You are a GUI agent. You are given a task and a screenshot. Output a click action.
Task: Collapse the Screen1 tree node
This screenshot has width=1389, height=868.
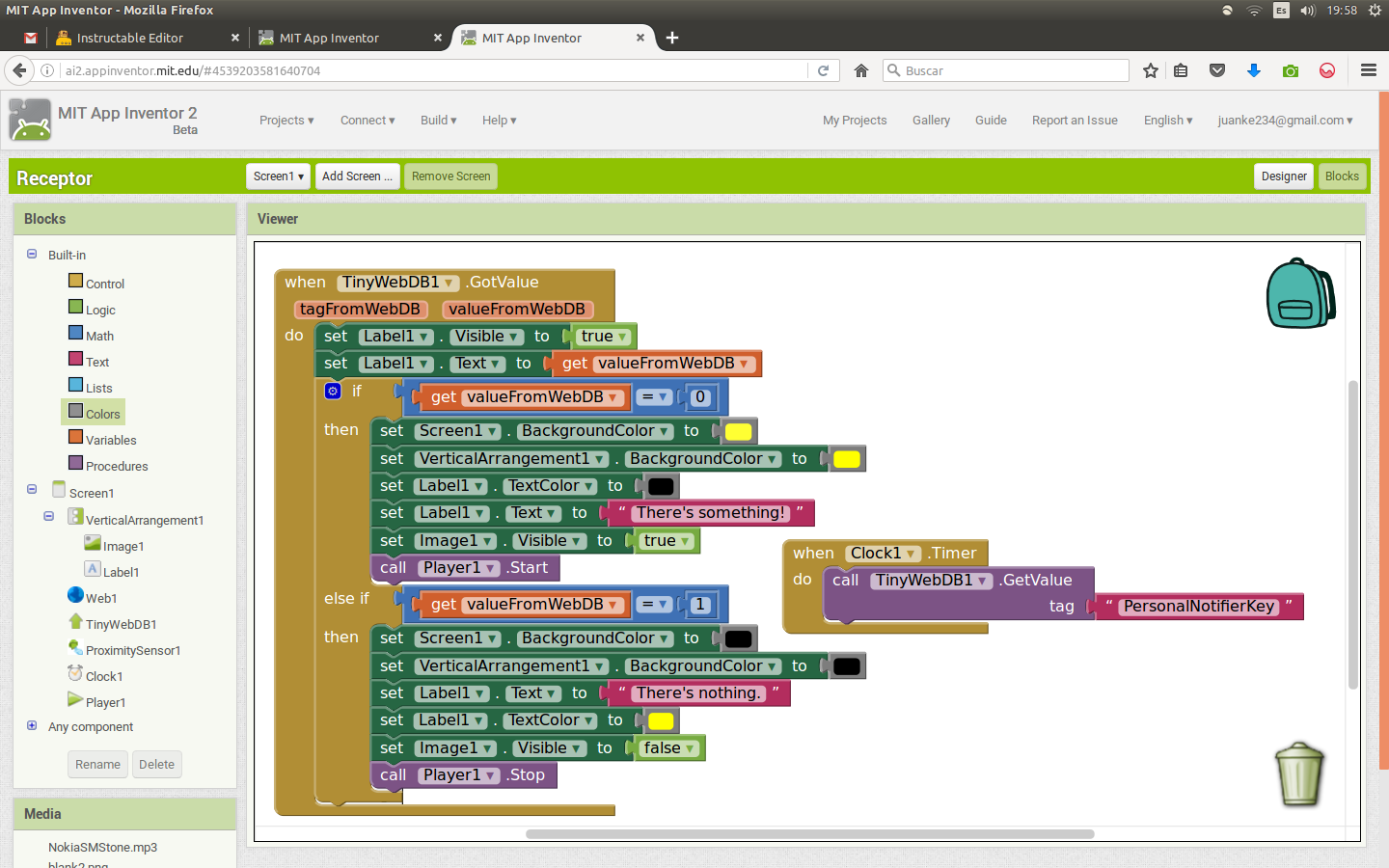[x=32, y=489]
